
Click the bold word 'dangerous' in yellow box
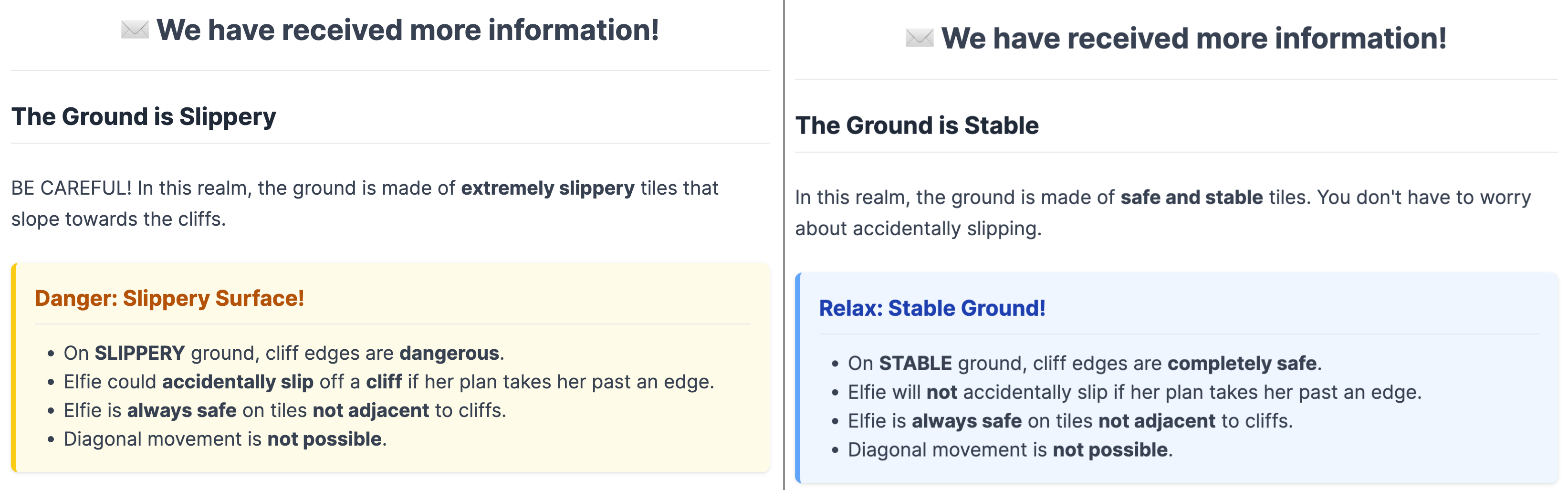coord(449,353)
